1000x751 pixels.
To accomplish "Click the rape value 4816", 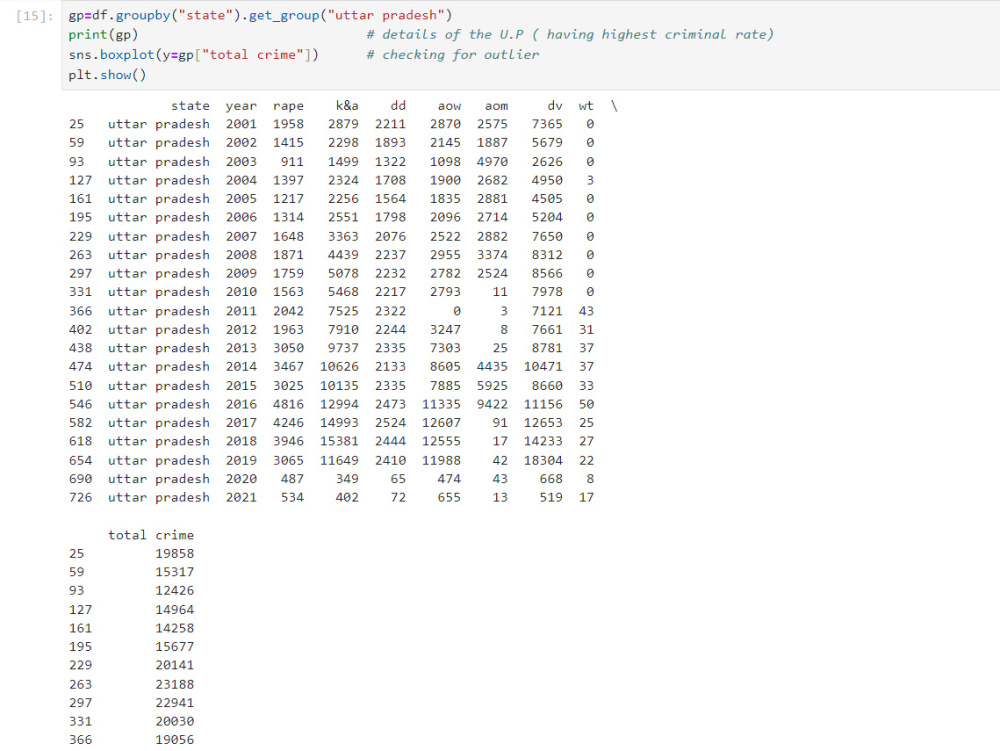I will tap(288, 404).
